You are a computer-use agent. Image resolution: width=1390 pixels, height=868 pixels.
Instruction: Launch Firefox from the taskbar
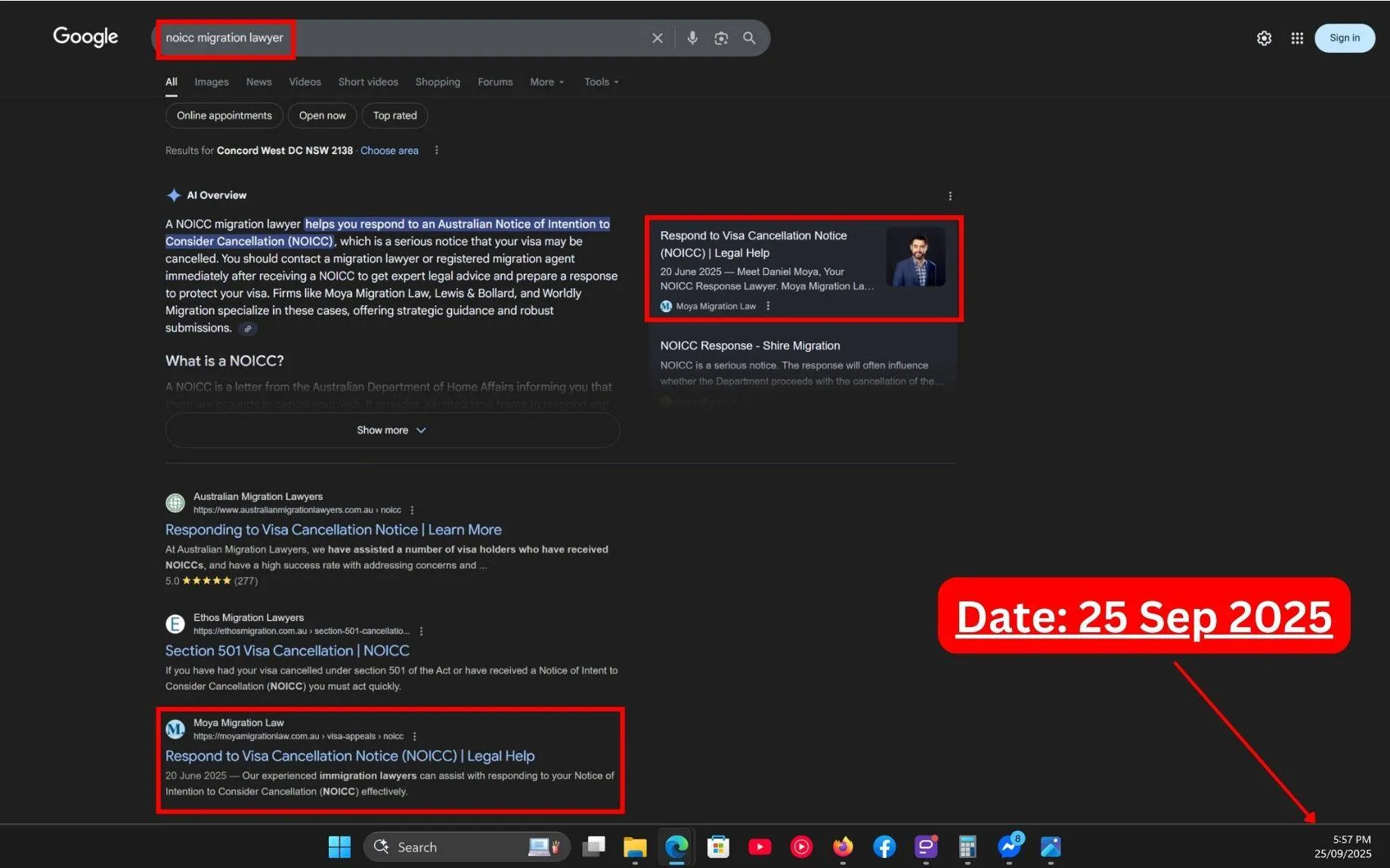coord(843,847)
